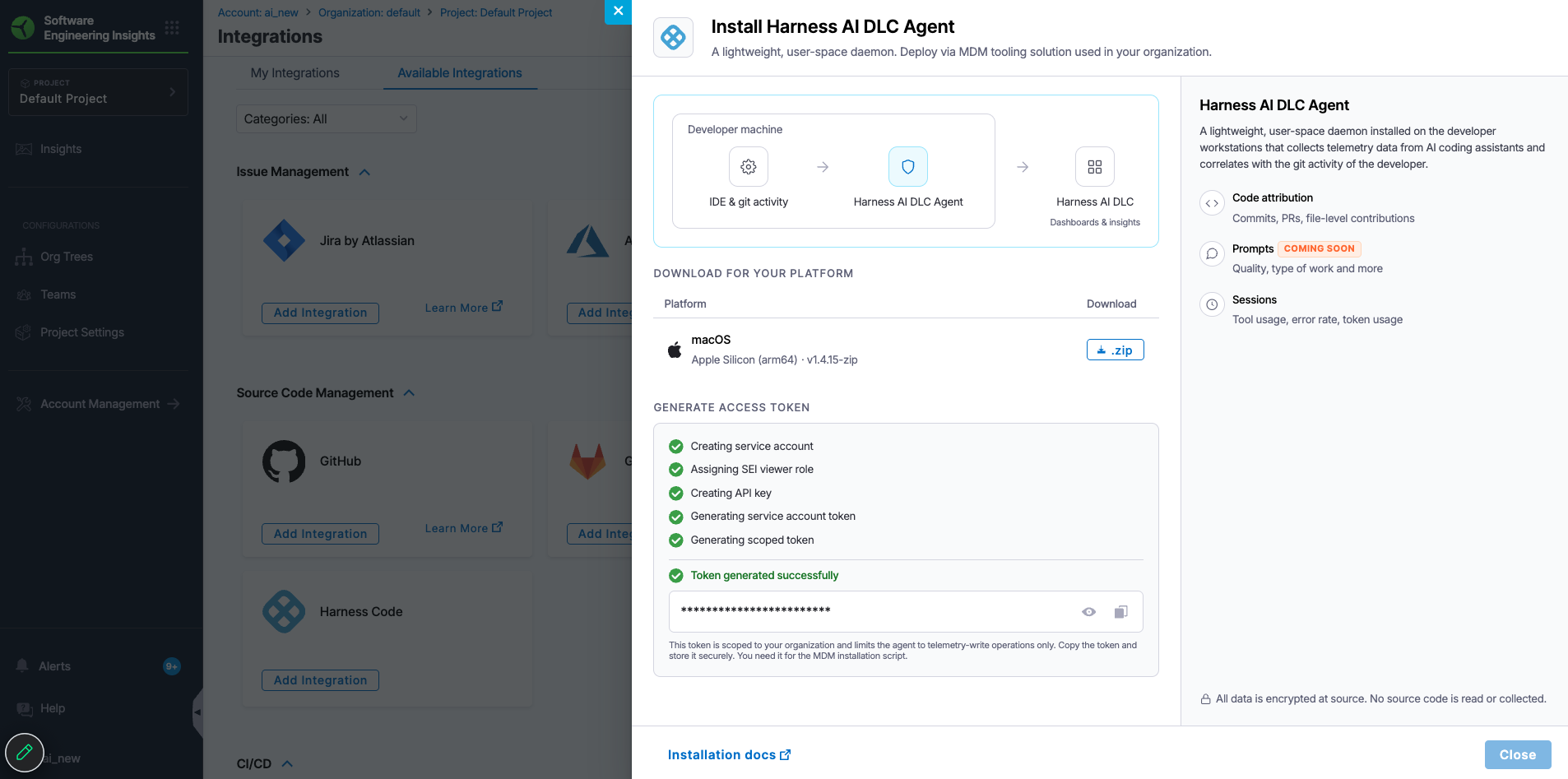Expand the Default Project selector
Image resolution: width=1568 pixels, height=779 pixels.
[x=98, y=92]
